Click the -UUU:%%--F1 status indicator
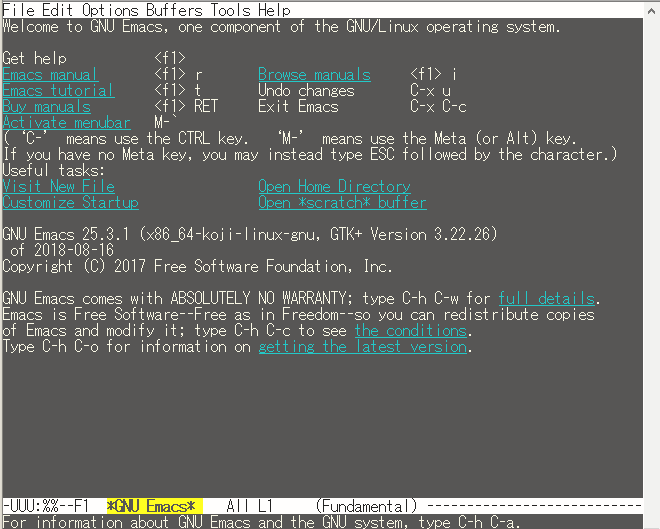Viewport: 660px width, 529px height. (x=46, y=506)
